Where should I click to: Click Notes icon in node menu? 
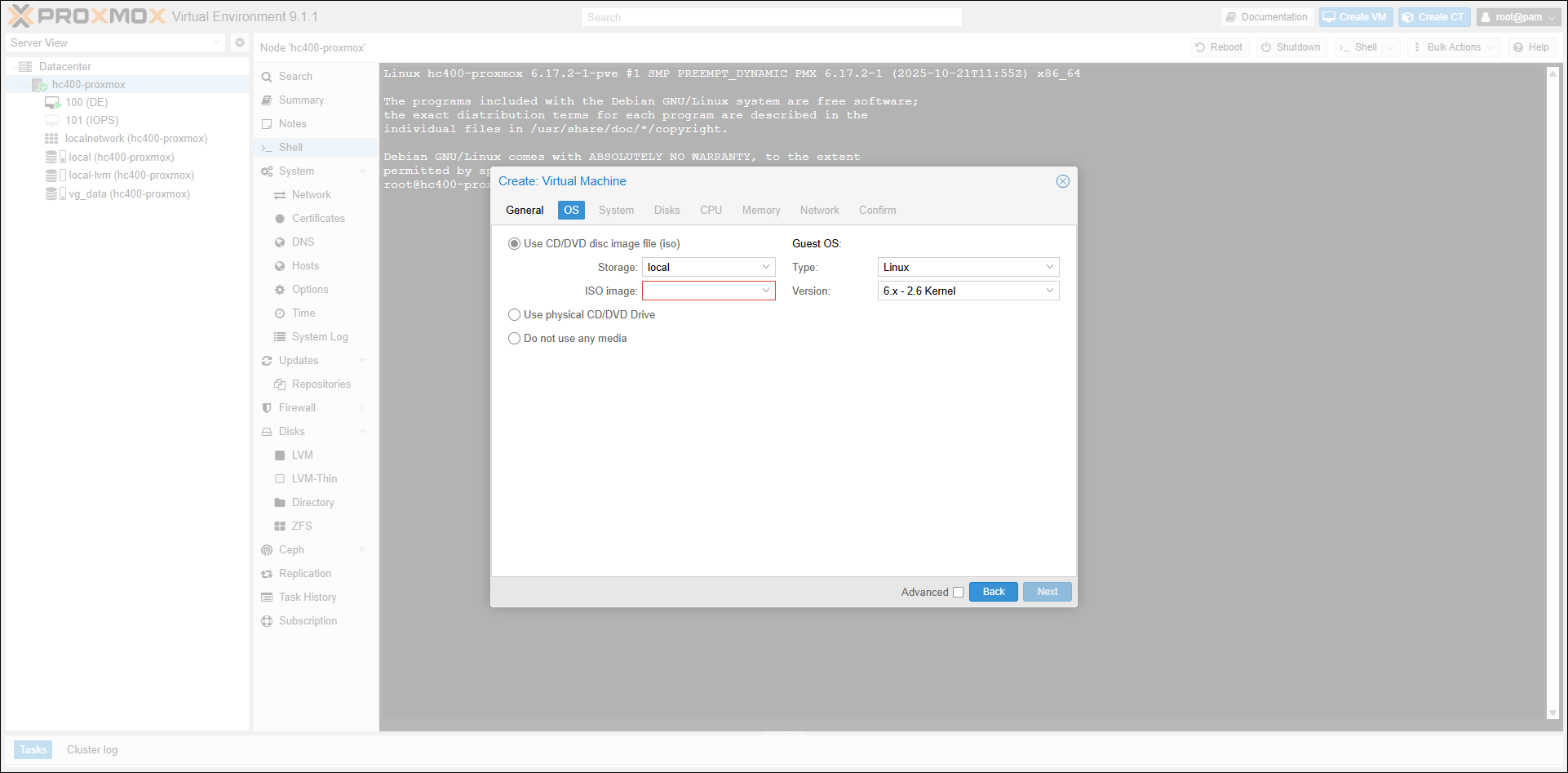267,124
